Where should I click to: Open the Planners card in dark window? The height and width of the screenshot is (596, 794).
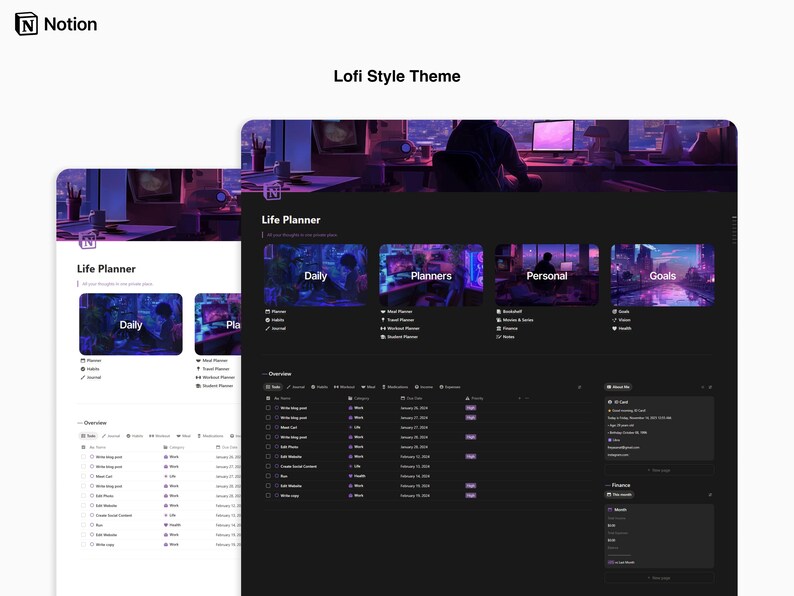(431, 275)
